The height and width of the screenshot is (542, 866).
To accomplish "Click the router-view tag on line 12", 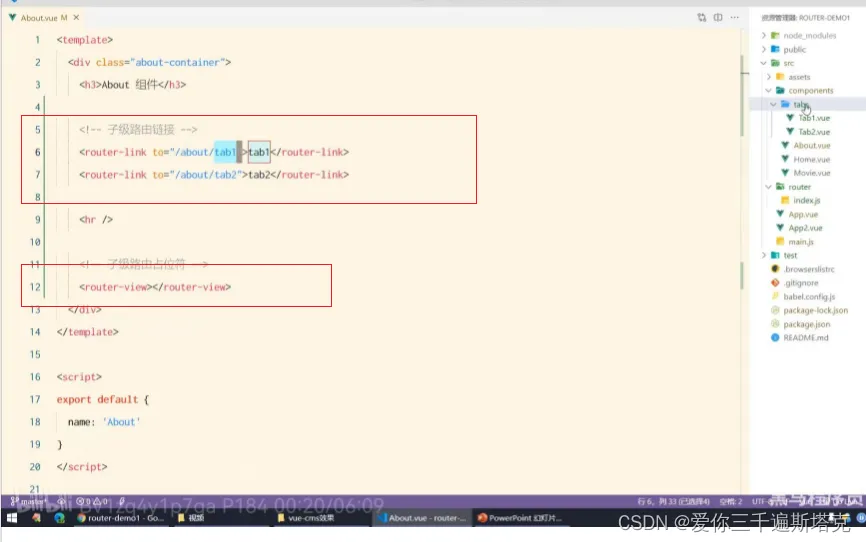I will 155,287.
